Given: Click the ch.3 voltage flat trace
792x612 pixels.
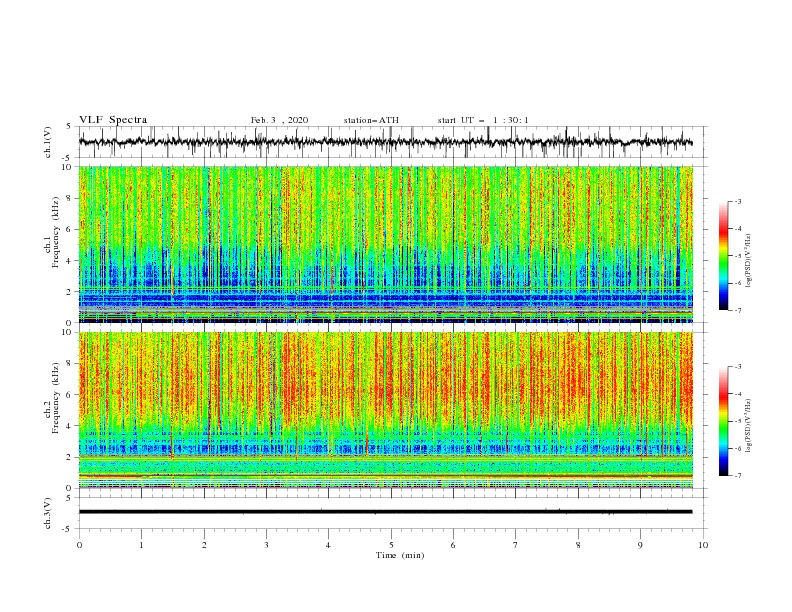Looking at the screenshot, I should click(x=385, y=512).
